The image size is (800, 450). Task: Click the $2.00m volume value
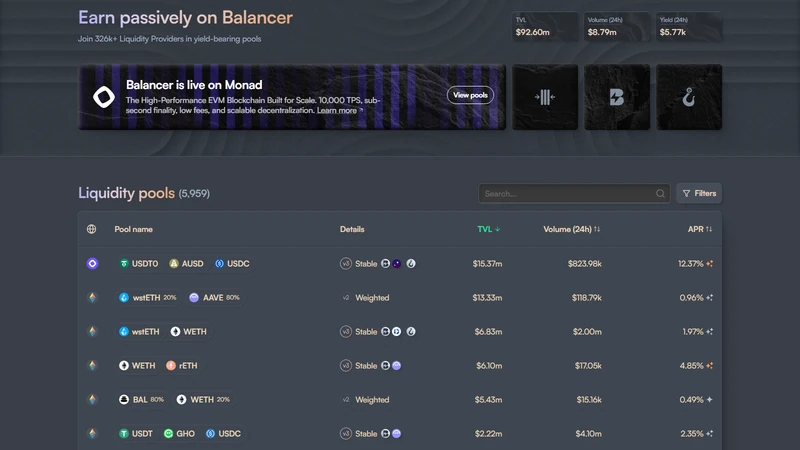587,332
